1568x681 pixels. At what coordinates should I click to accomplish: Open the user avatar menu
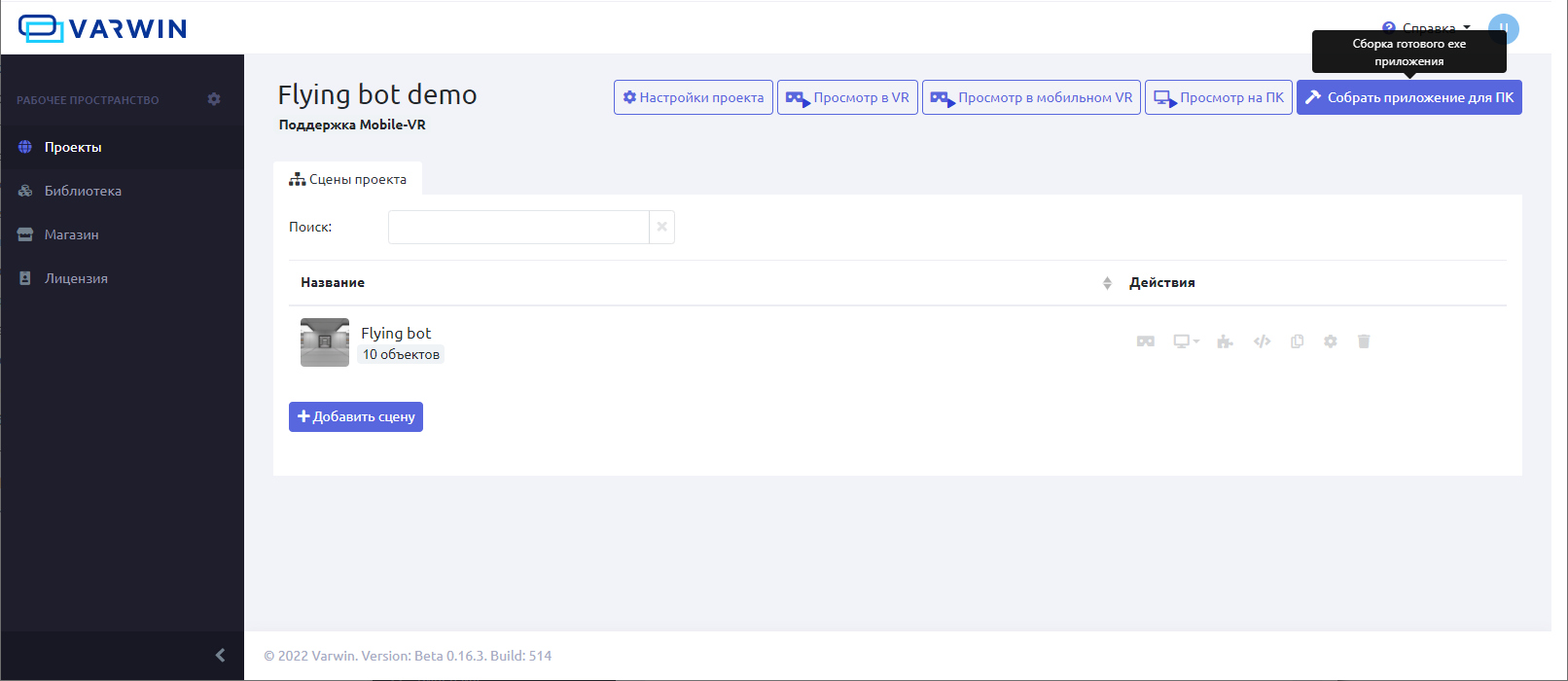(x=1504, y=28)
